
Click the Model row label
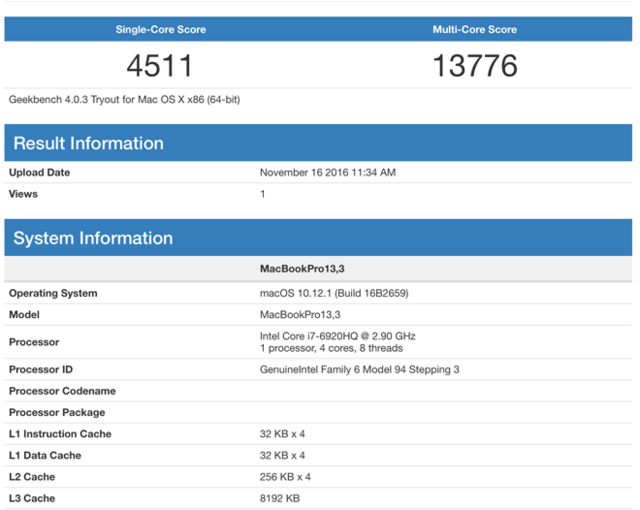coord(24,315)
